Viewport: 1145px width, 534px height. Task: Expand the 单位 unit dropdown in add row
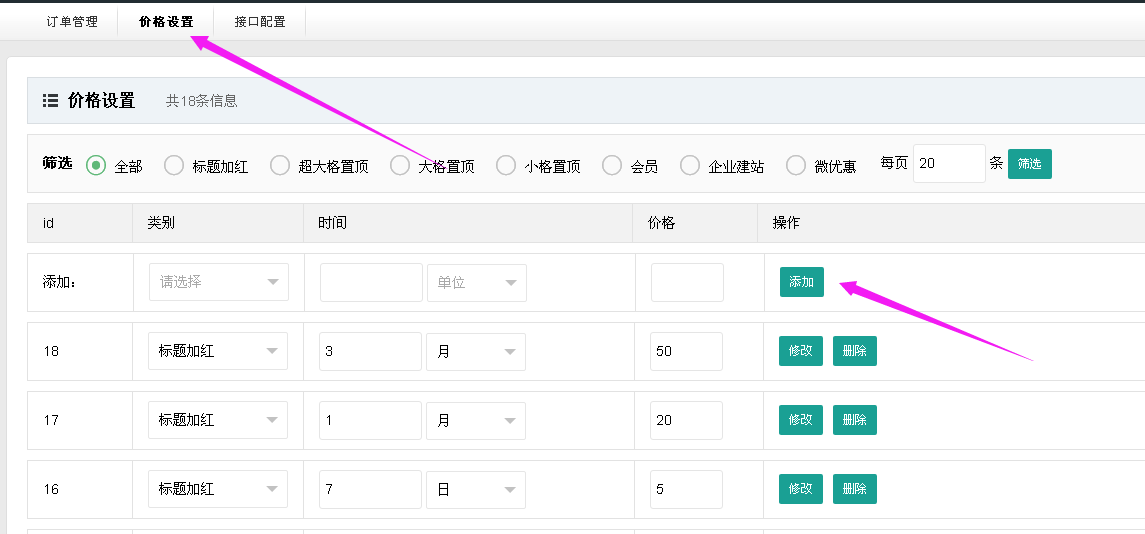click(x=476, y=282)
